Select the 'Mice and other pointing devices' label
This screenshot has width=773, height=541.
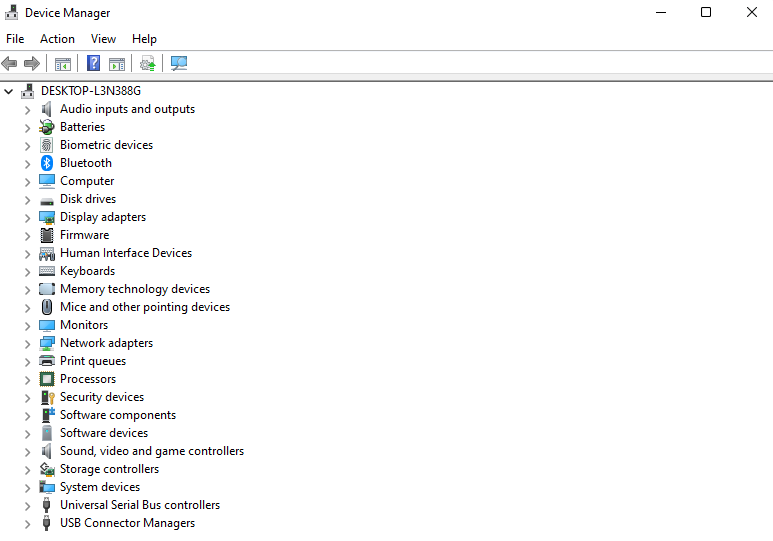tap(145, 307)
